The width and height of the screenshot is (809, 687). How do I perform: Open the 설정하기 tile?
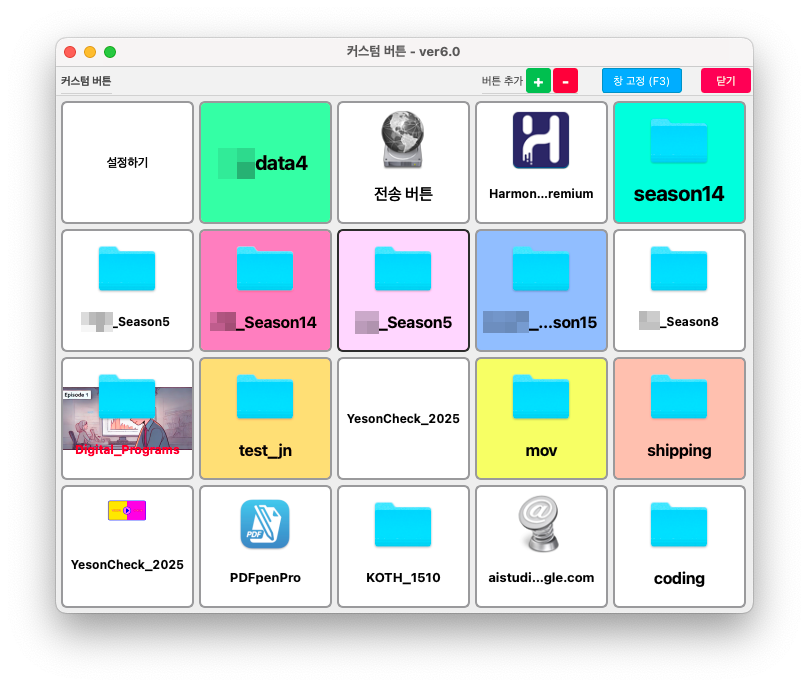(x=127, y=162)
